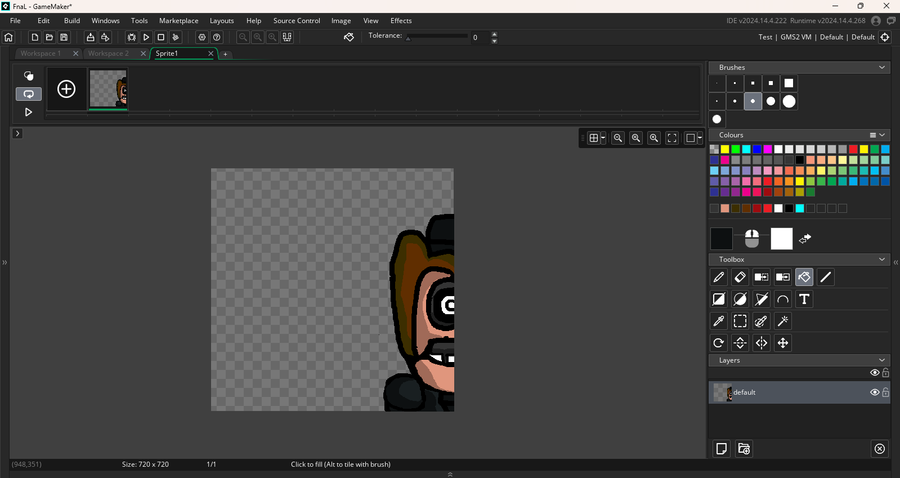Select the Text tool

click(804, 299)
